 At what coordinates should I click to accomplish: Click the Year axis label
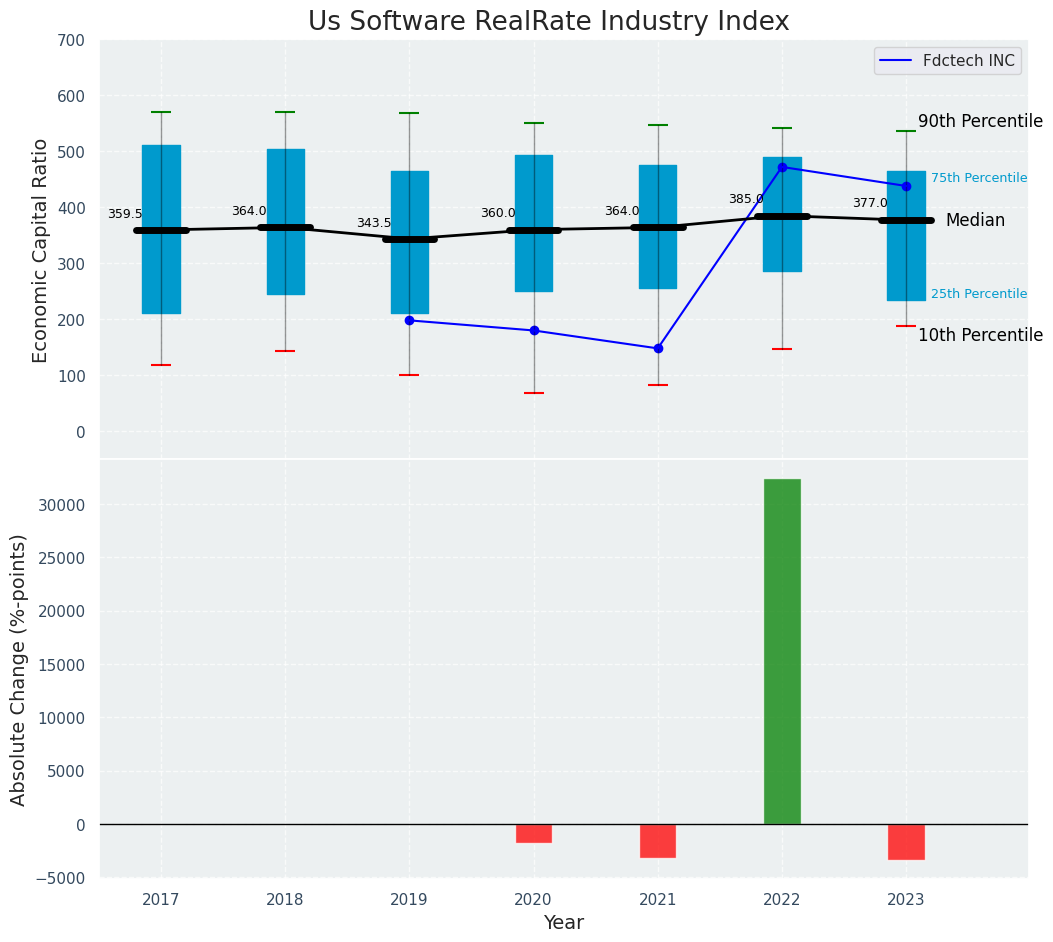[563, 922]
